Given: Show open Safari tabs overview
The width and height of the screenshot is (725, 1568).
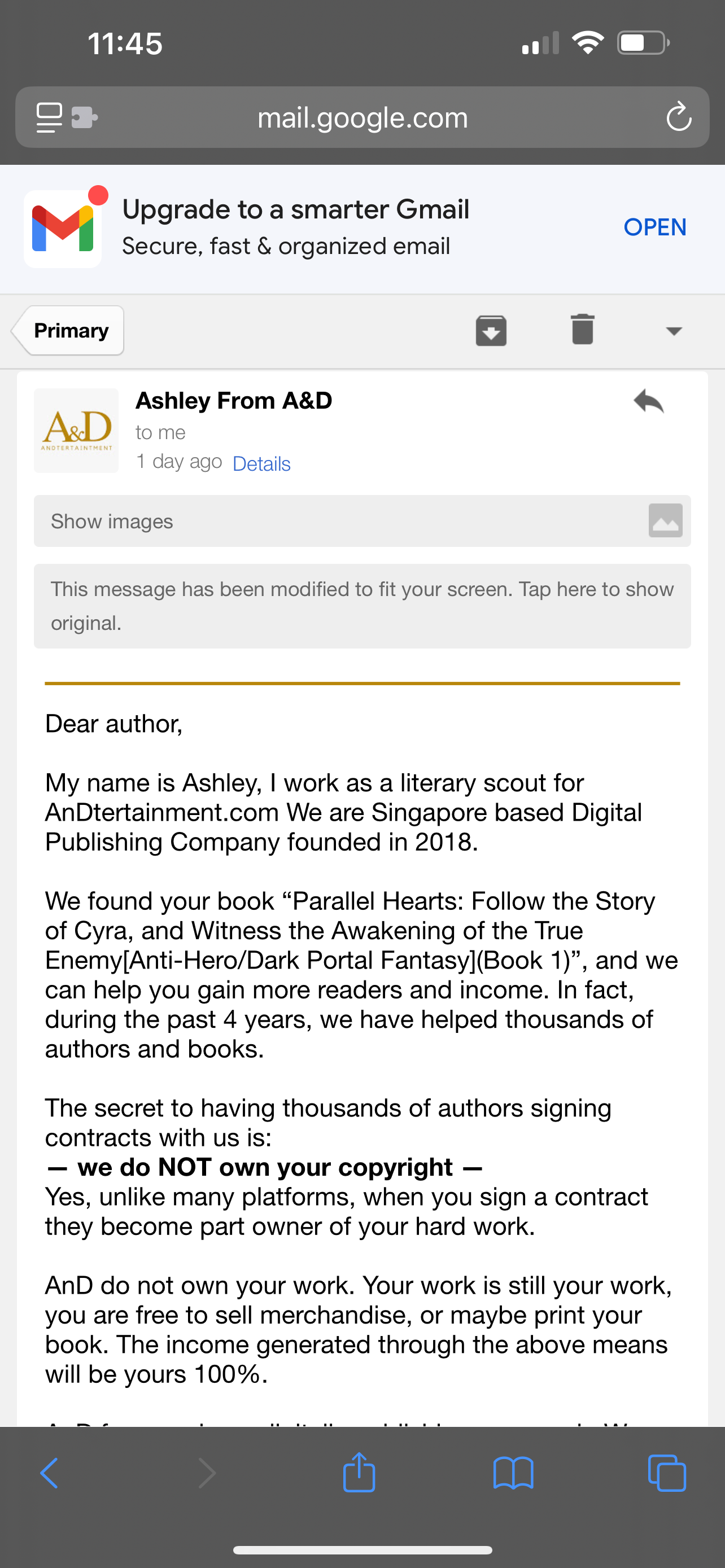Looking at the screenshot, I should (667, 1473).
